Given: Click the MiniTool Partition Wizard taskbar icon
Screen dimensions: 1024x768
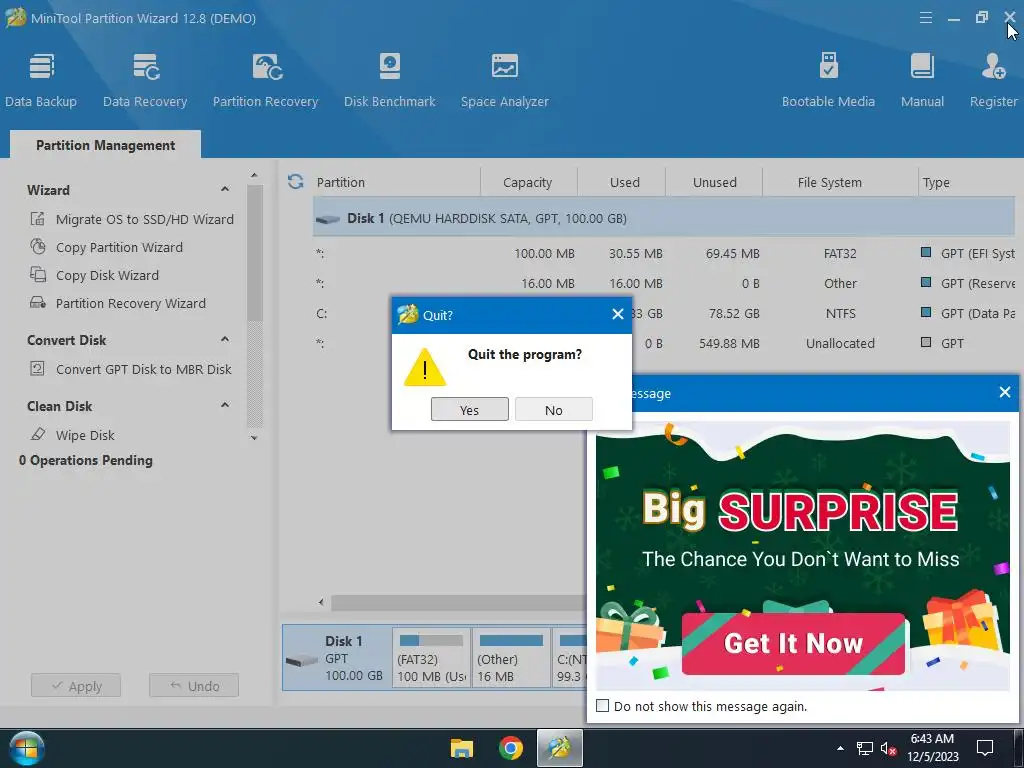Looking at the screenshot, I should tap(560, 748).
